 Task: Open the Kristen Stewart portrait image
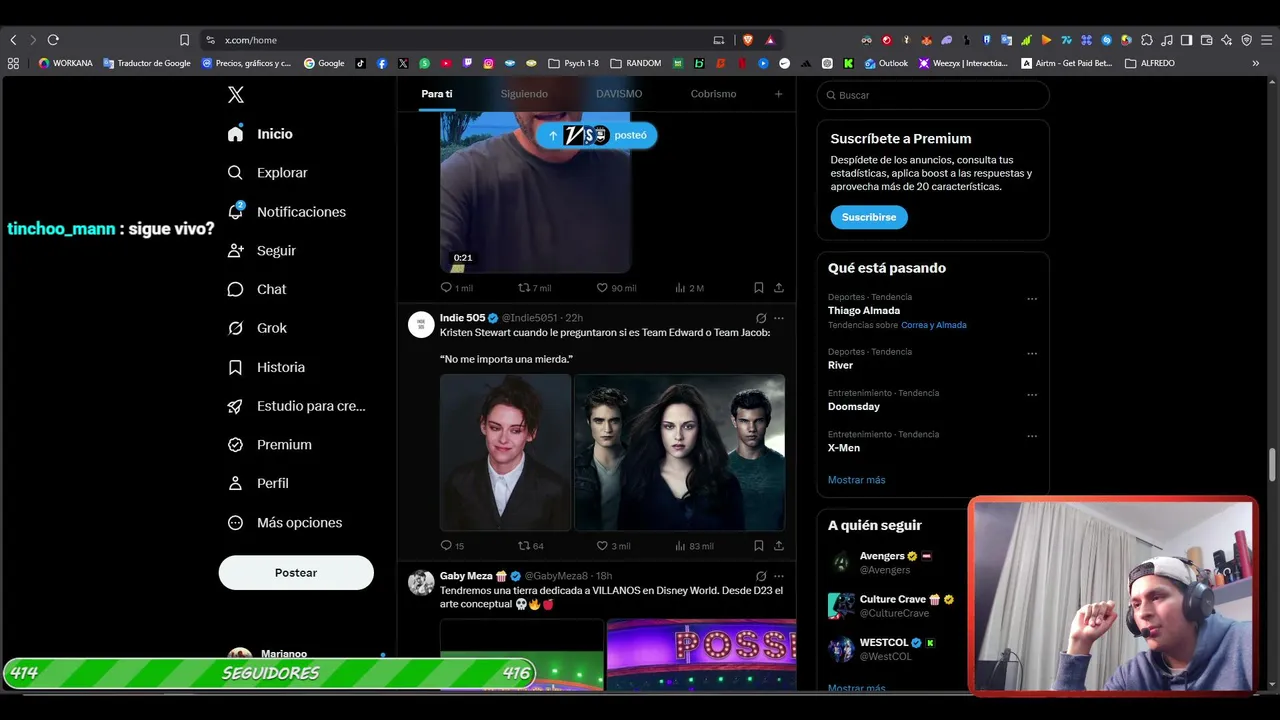pyautogui.click(x=506, y=452)
